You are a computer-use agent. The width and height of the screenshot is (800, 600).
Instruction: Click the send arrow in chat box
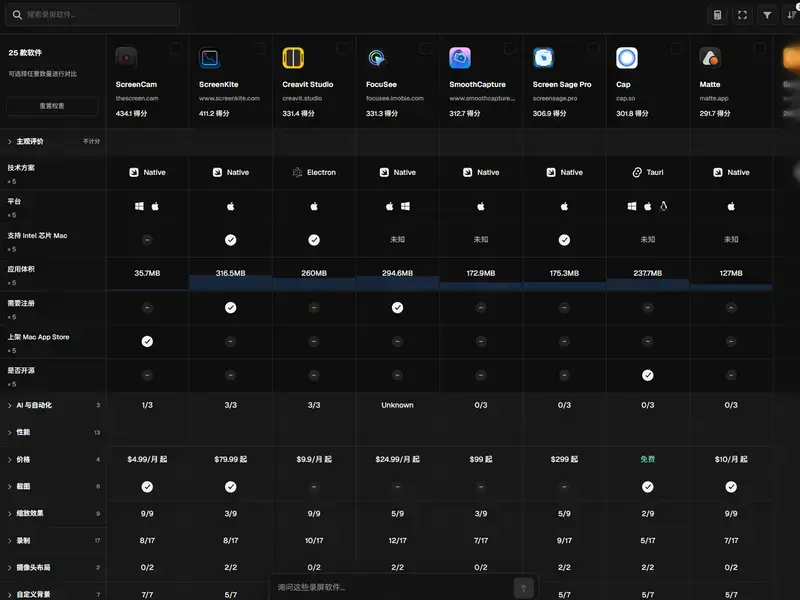523,588
